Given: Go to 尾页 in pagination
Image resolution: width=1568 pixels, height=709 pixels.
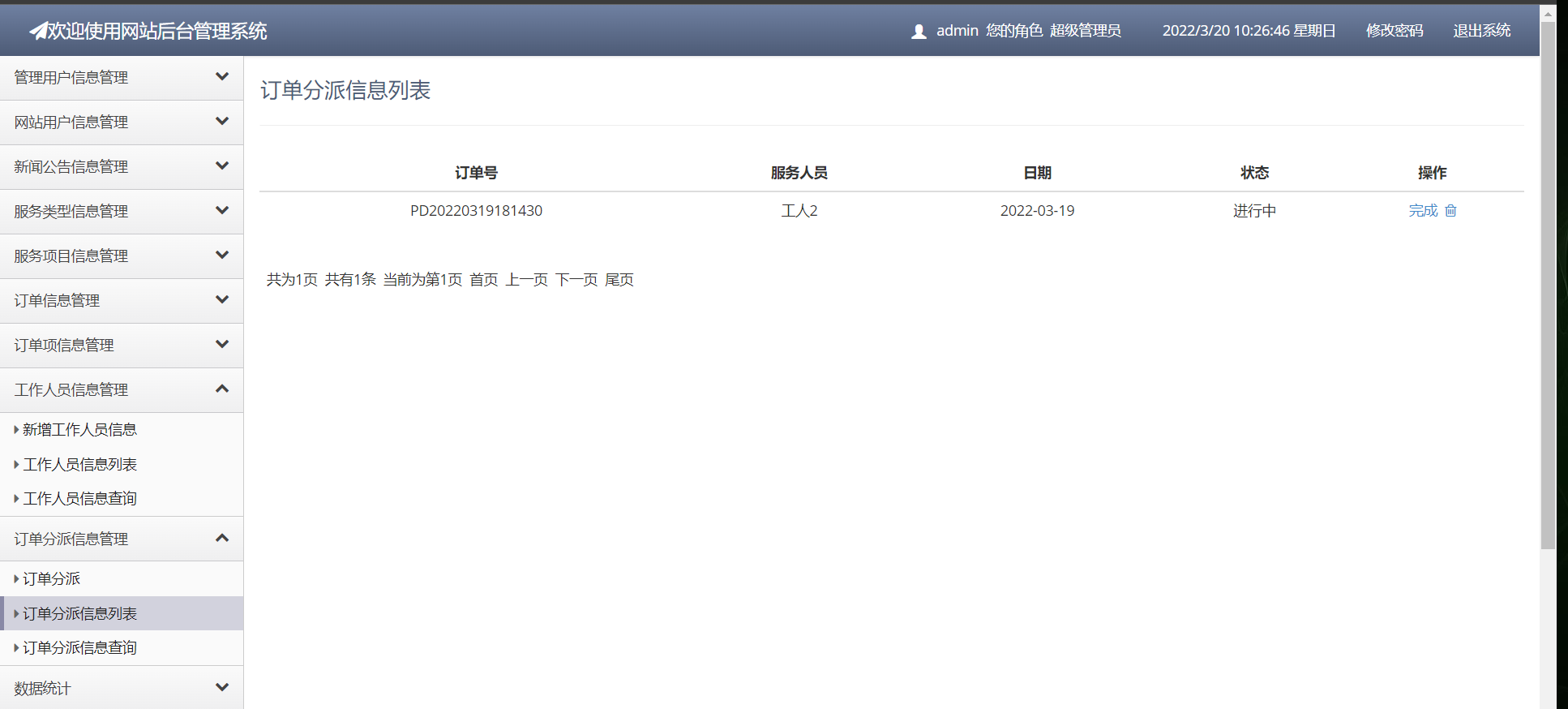Looking at the screenshot, I should pyautogui.click(x=619, y=280).
